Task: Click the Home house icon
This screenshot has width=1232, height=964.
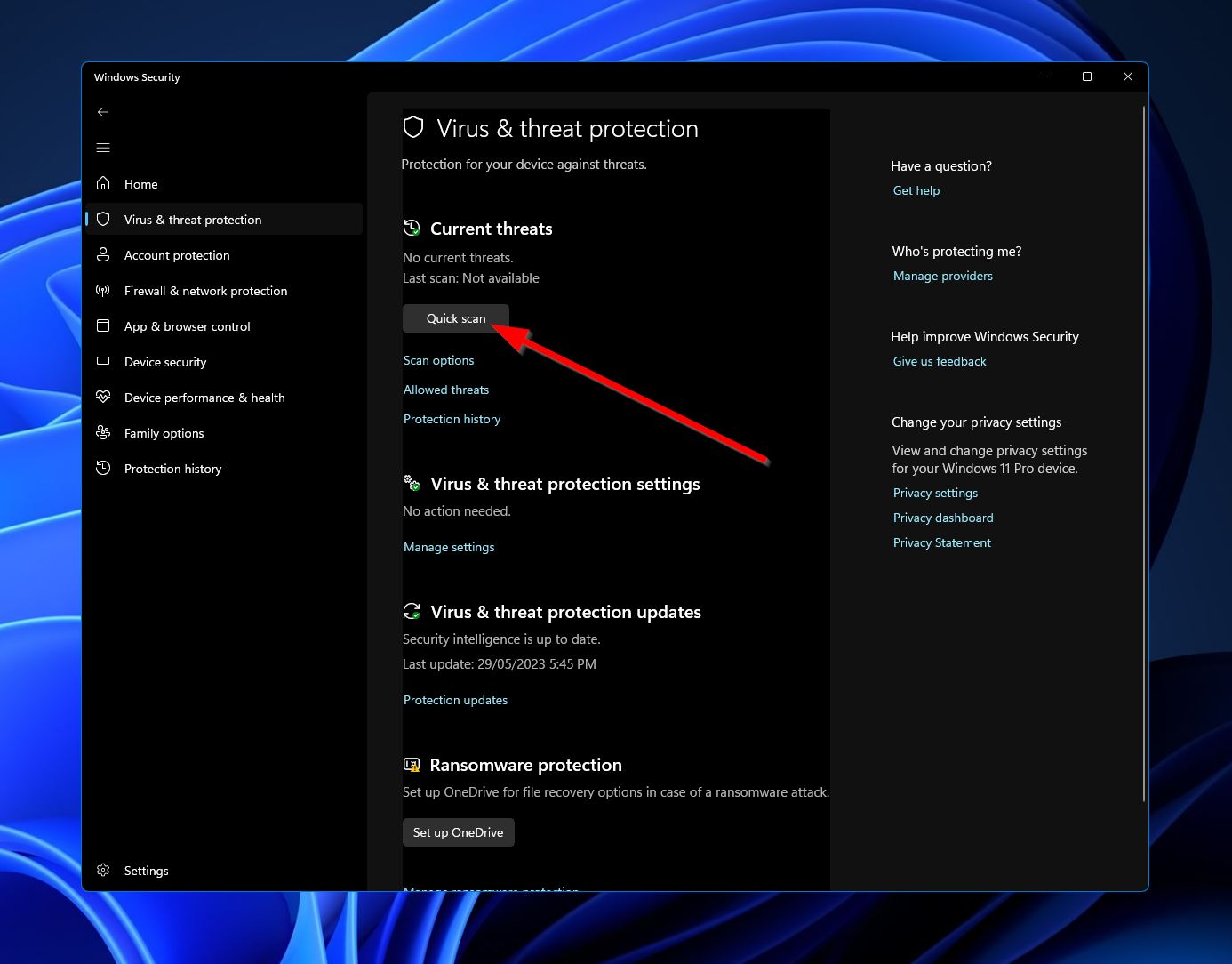Action: 103,183
